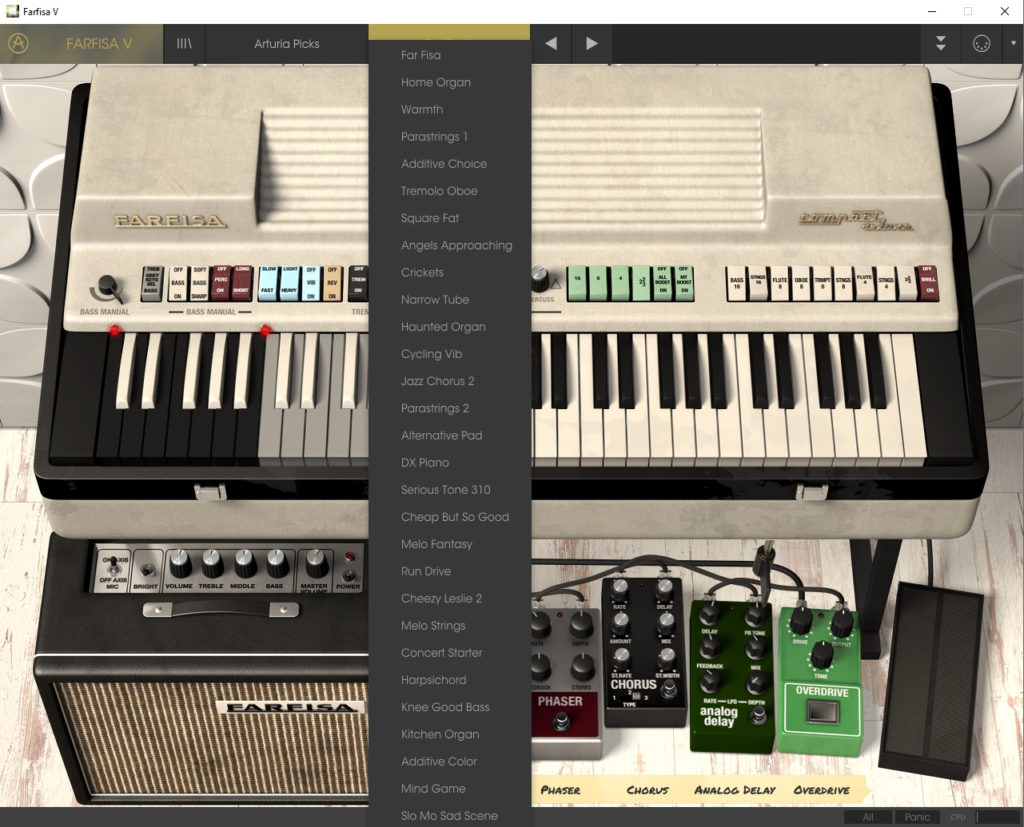Toggle the blue Slow/Fast vibrato tab
The width and height of the screenshot is (1024, 827).
tap(268, 283)
